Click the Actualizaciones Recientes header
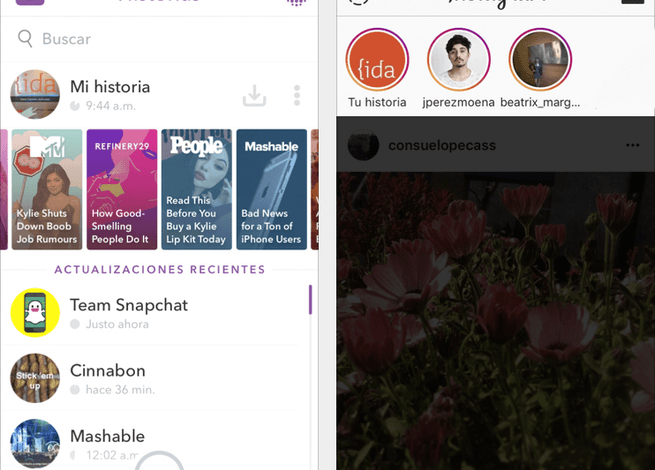 coord(160,269)
